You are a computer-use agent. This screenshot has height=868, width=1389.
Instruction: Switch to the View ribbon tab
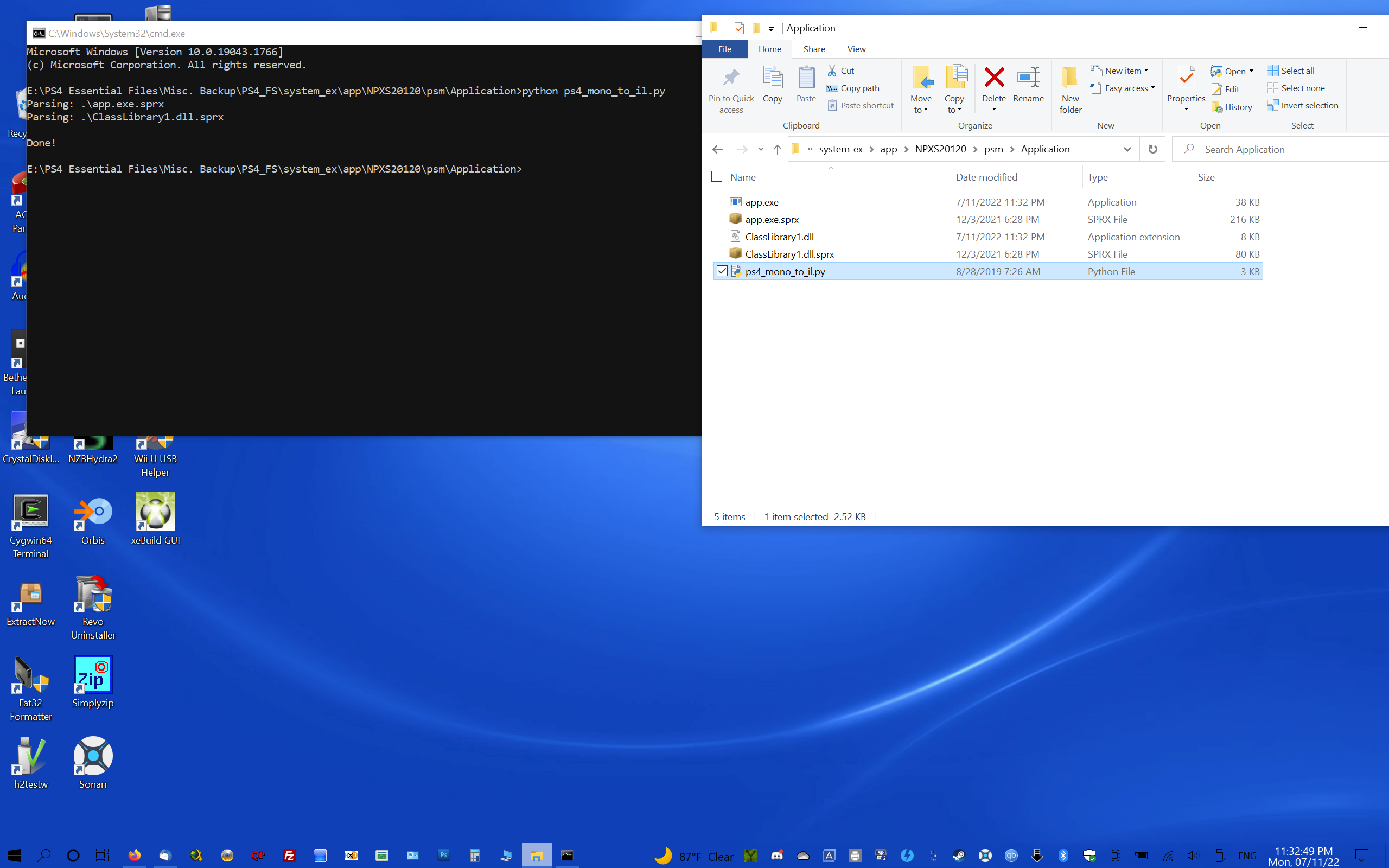pos(856,49)
